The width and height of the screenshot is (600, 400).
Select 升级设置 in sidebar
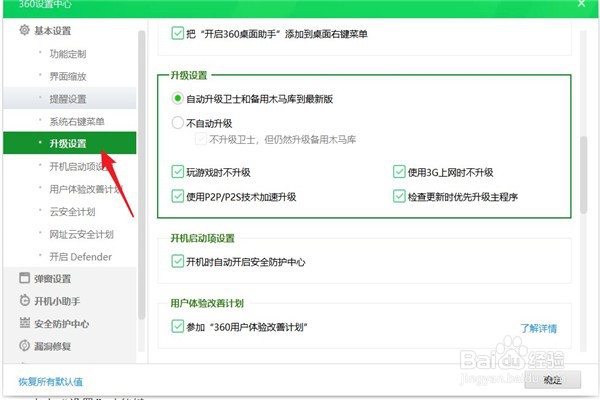point(70,143)
